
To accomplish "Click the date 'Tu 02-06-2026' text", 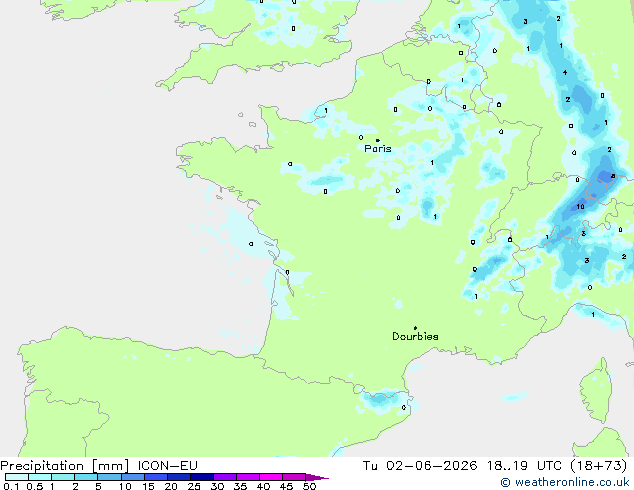I will coord(420,466).
